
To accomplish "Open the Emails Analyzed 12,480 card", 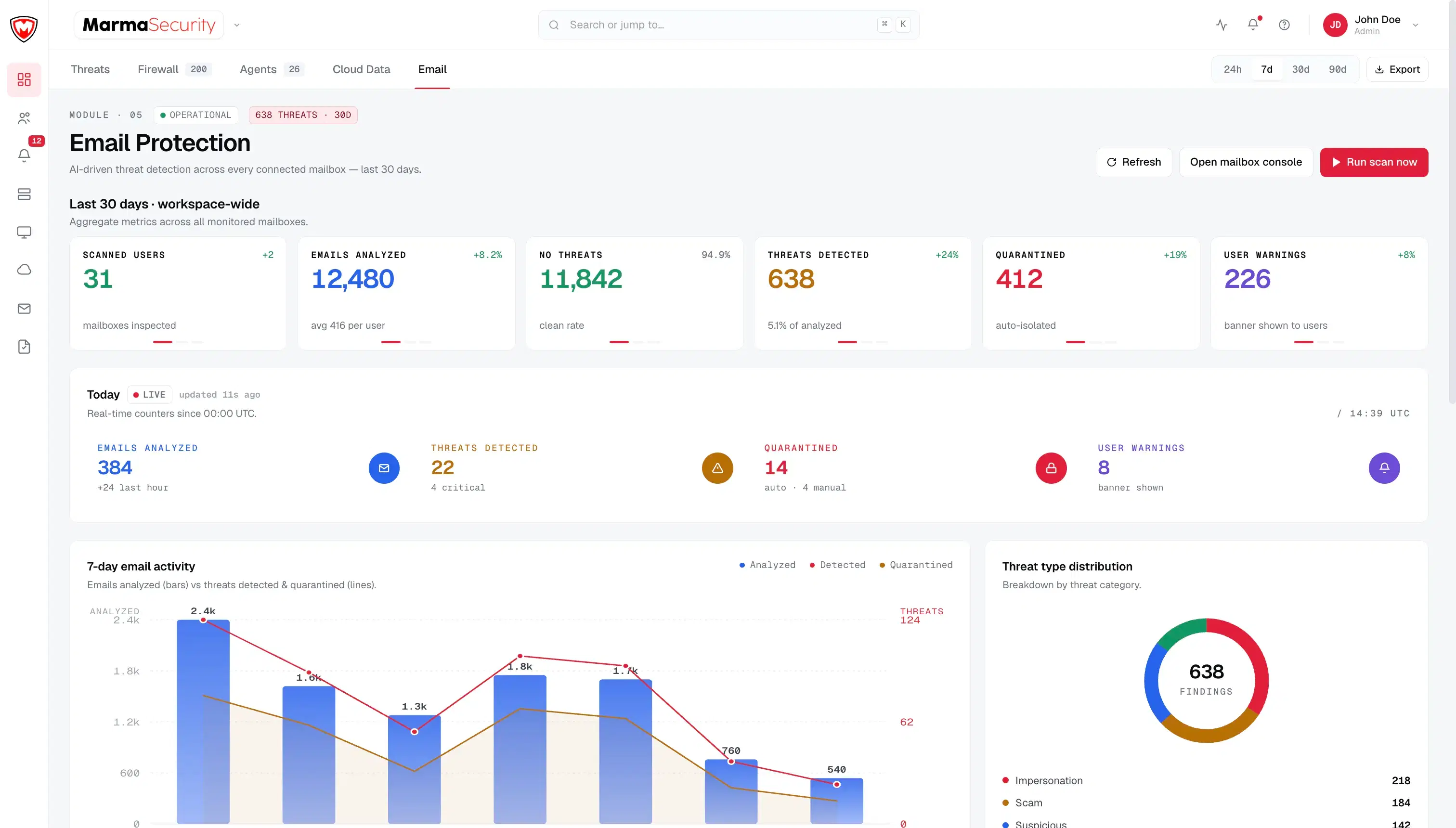I will click(x=406, y=294).
